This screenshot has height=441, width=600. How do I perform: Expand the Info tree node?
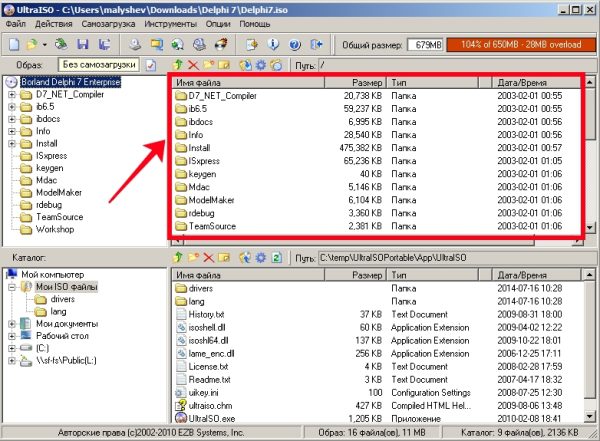12,131
